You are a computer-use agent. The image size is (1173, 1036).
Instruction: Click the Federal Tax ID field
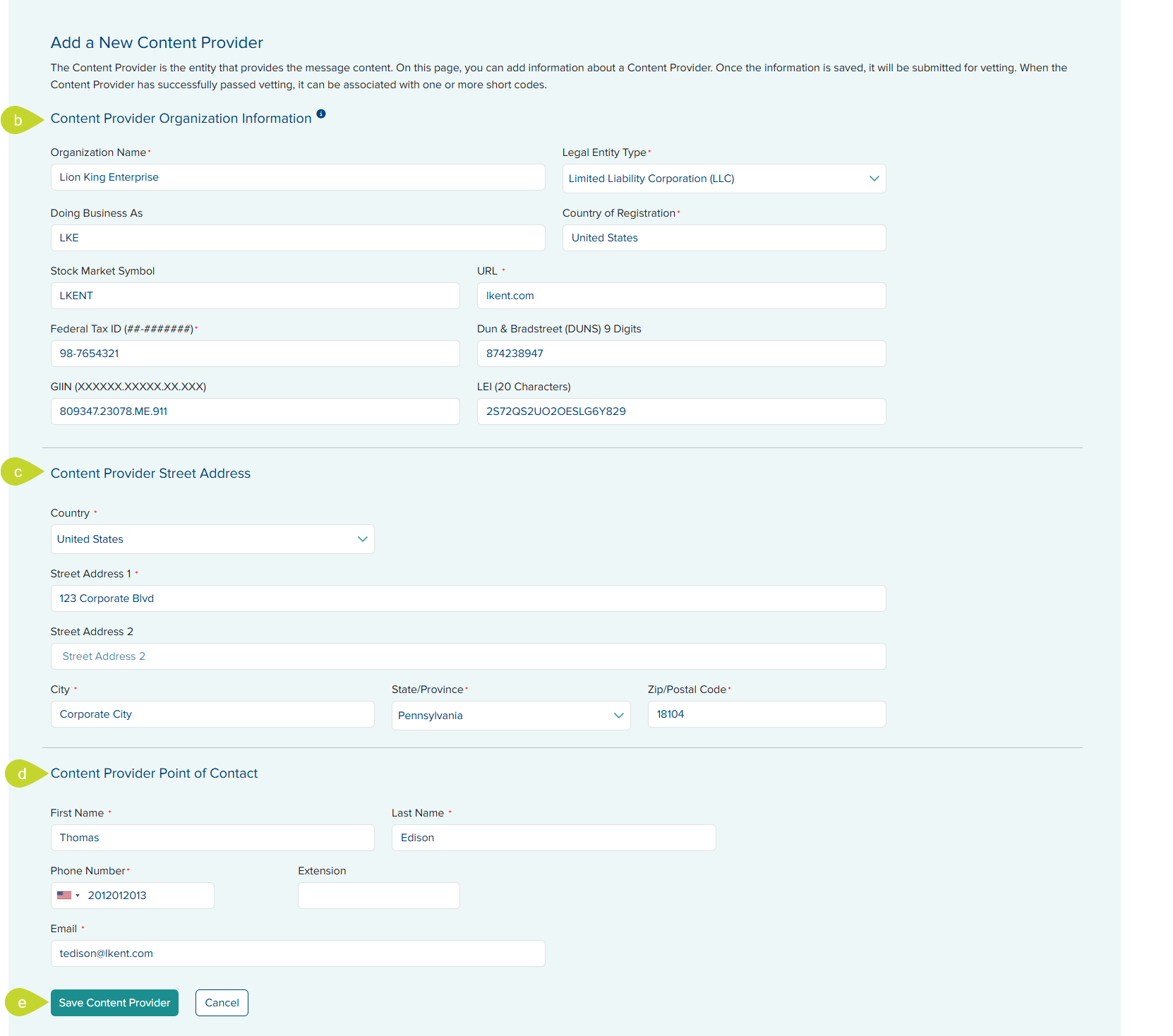pos(255,354)
